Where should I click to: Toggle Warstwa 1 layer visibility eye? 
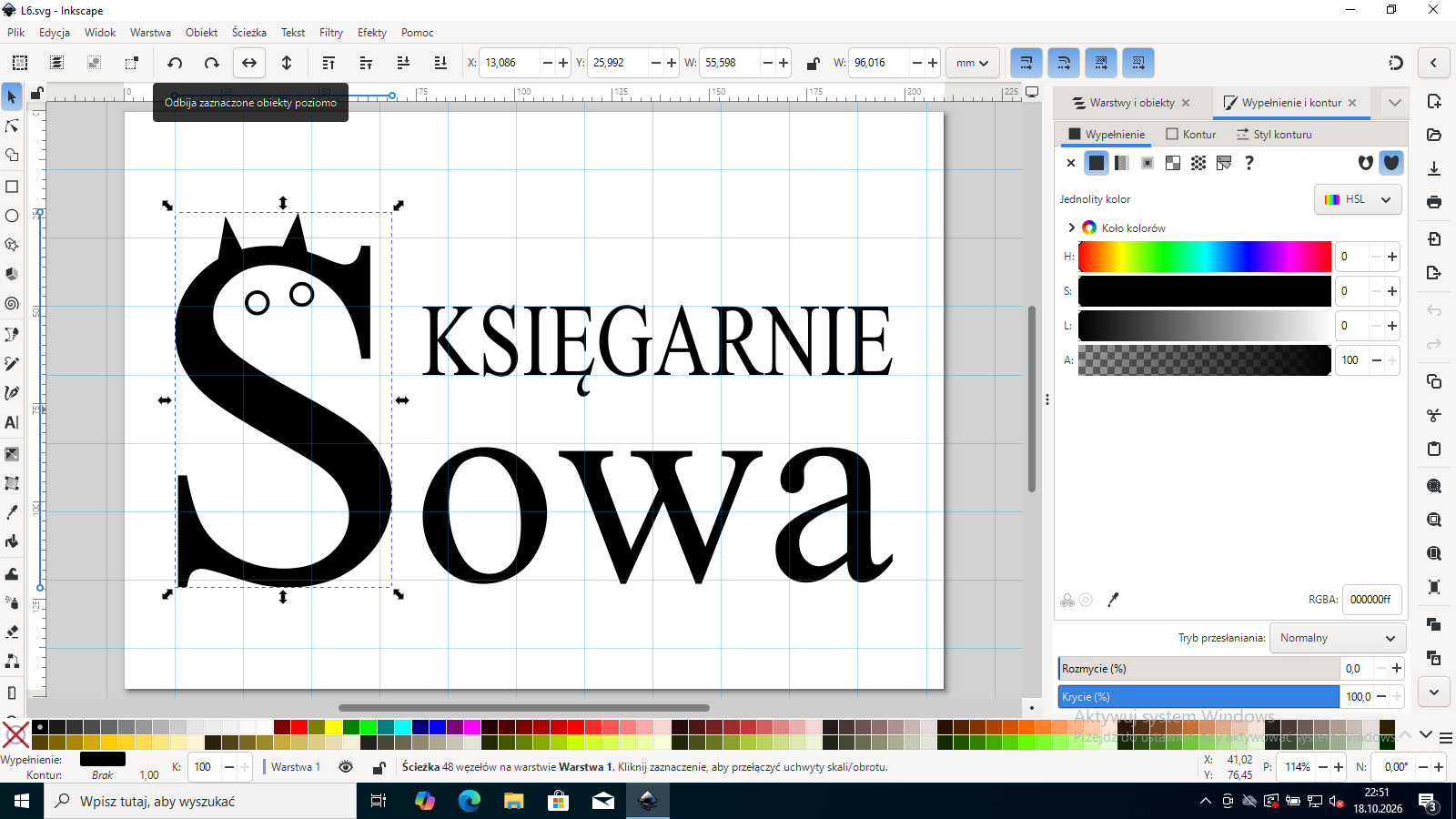346,767
